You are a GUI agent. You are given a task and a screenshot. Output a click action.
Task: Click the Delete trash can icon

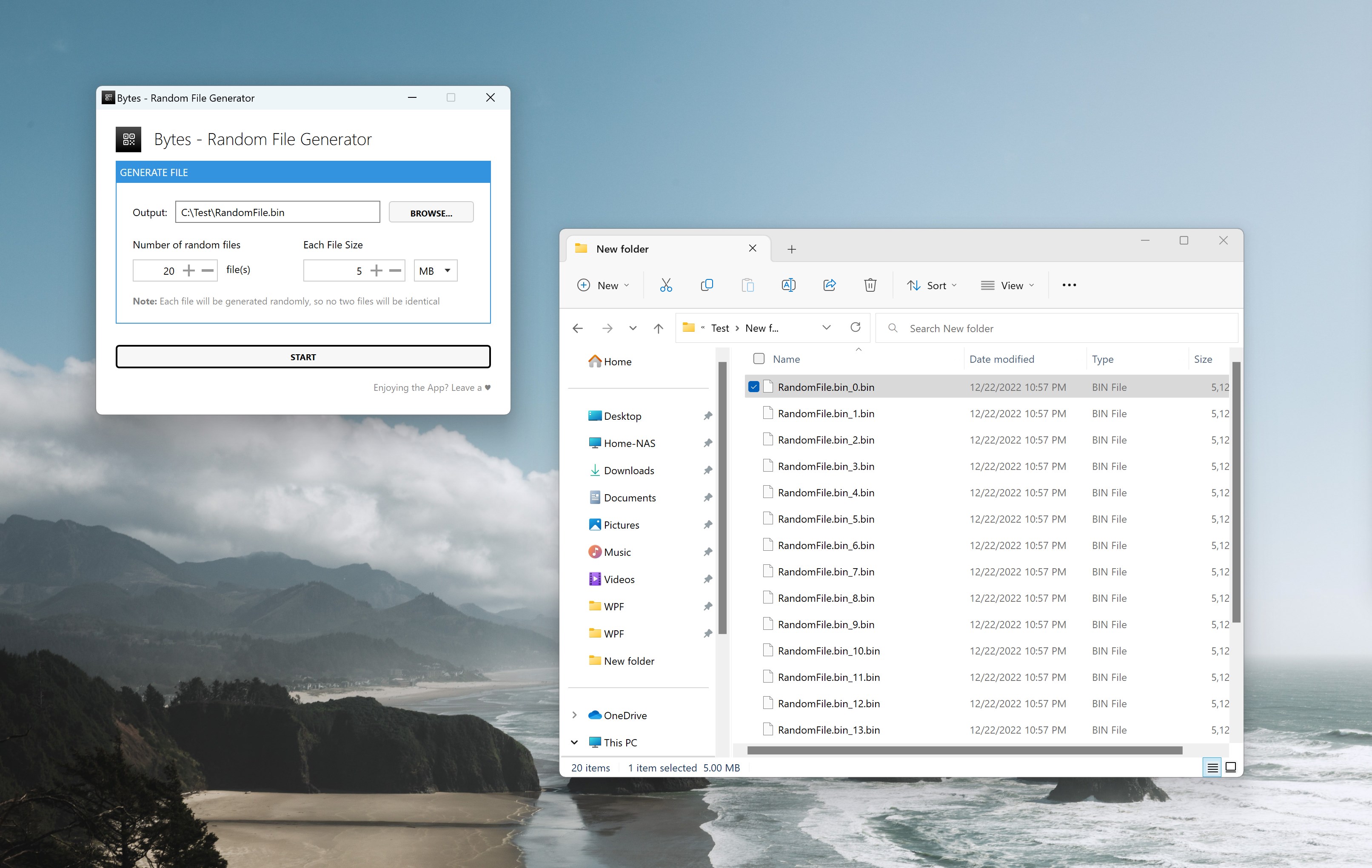tap(870, 285)
